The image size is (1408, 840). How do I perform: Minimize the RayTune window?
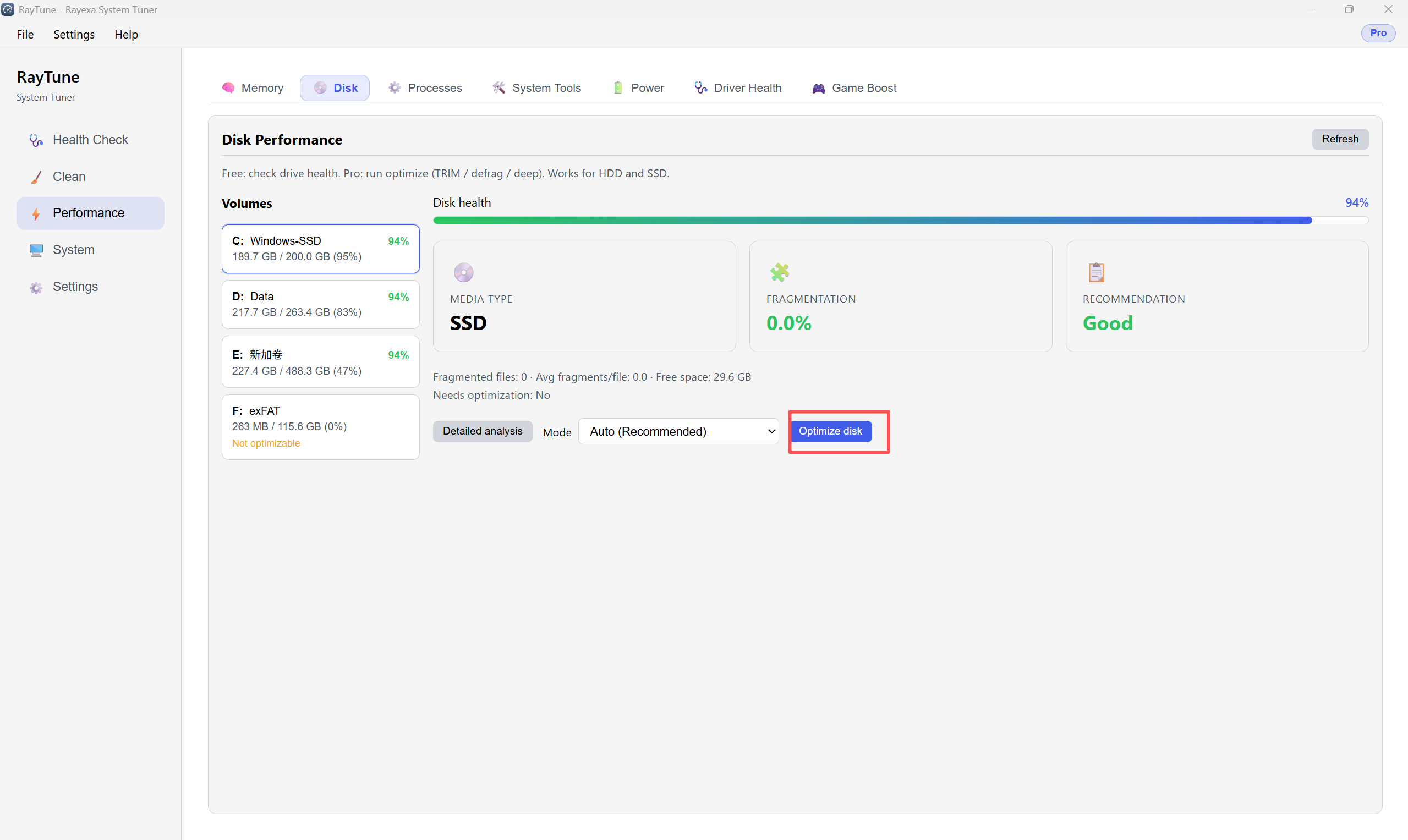click(x=1311, y=9)
